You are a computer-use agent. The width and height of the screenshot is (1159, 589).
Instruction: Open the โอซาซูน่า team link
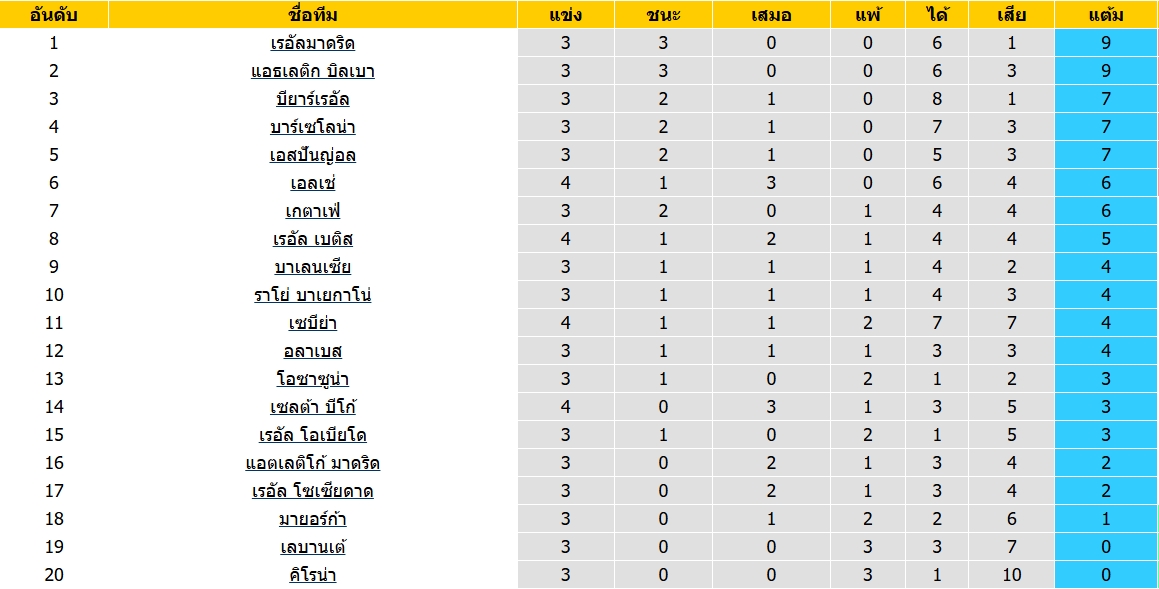click(313, 379)
